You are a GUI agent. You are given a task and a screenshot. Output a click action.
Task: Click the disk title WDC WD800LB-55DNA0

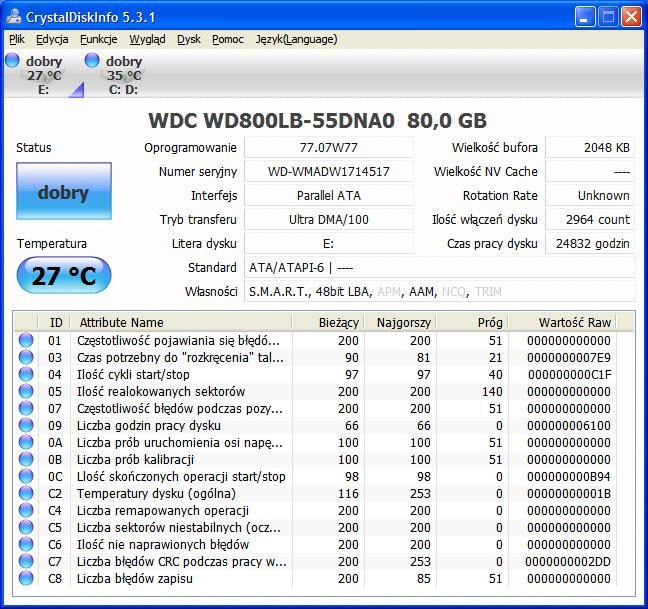(272, 121)
